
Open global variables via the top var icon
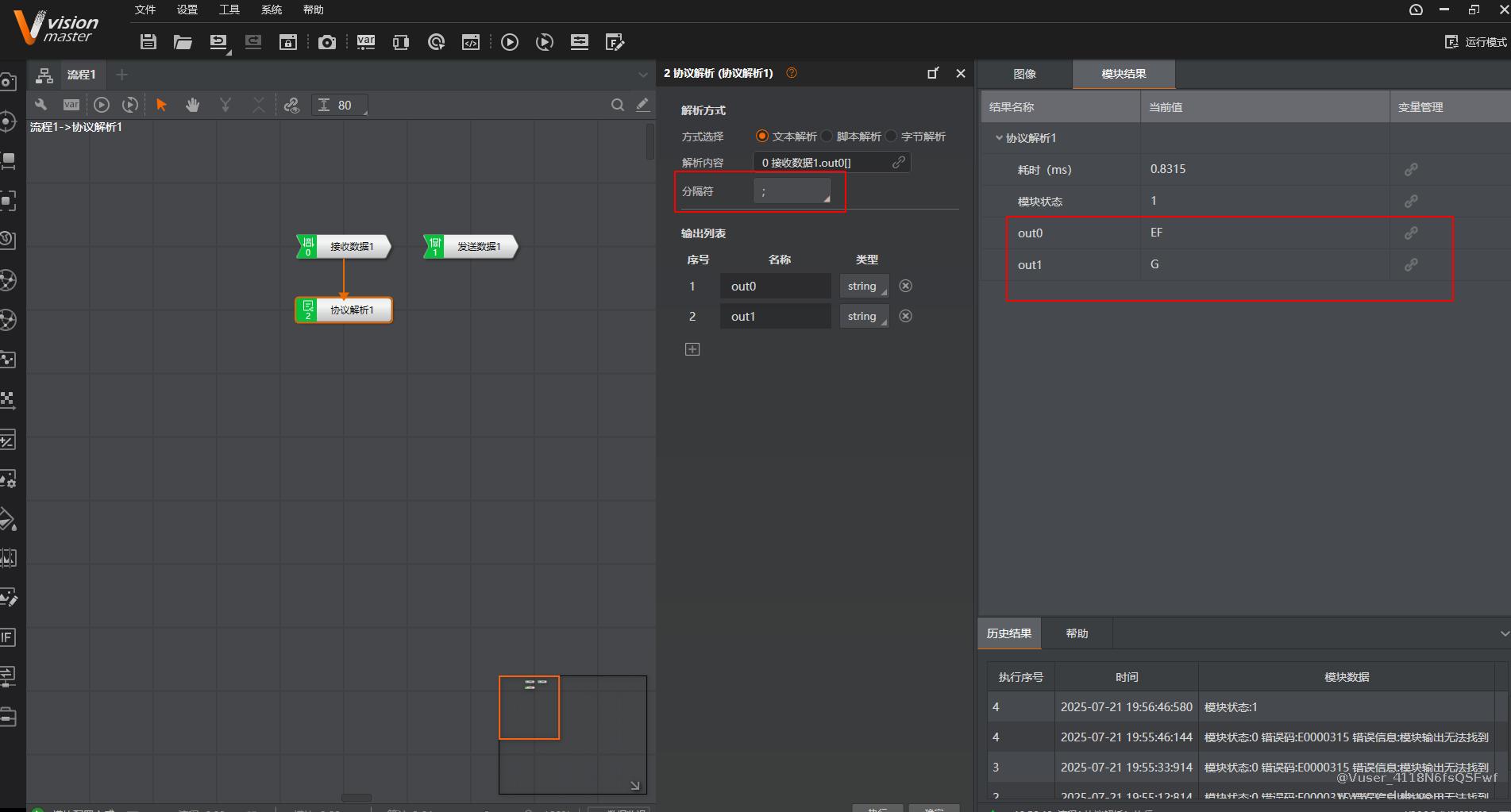[x=366, y=42]
